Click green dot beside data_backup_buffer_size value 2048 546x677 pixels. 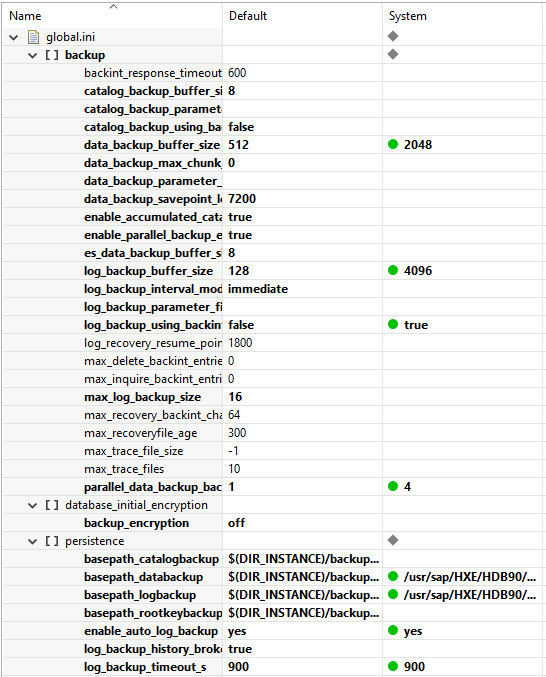(x=393, y=144)
